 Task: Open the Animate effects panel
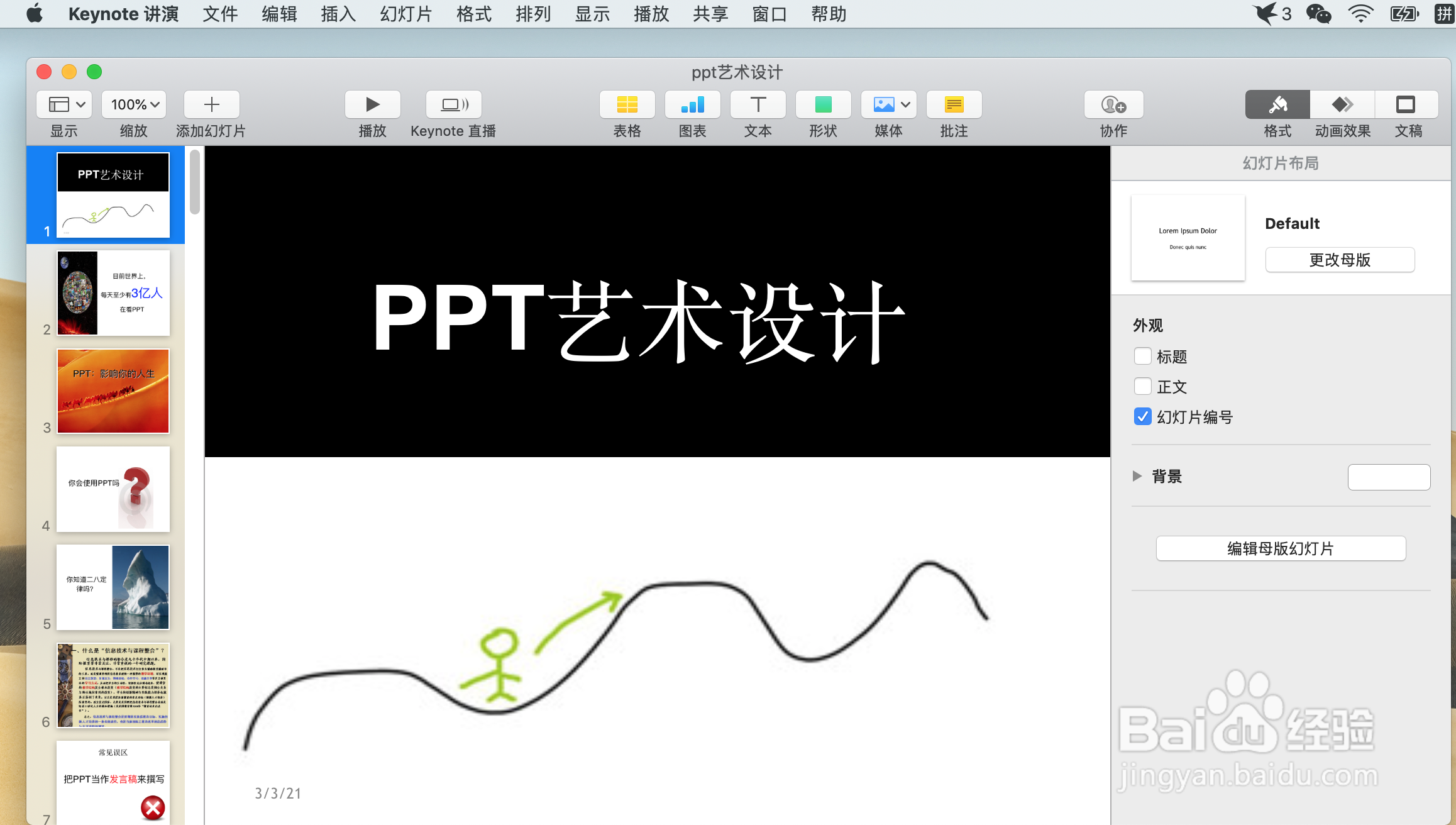[x=1342, y=104]
